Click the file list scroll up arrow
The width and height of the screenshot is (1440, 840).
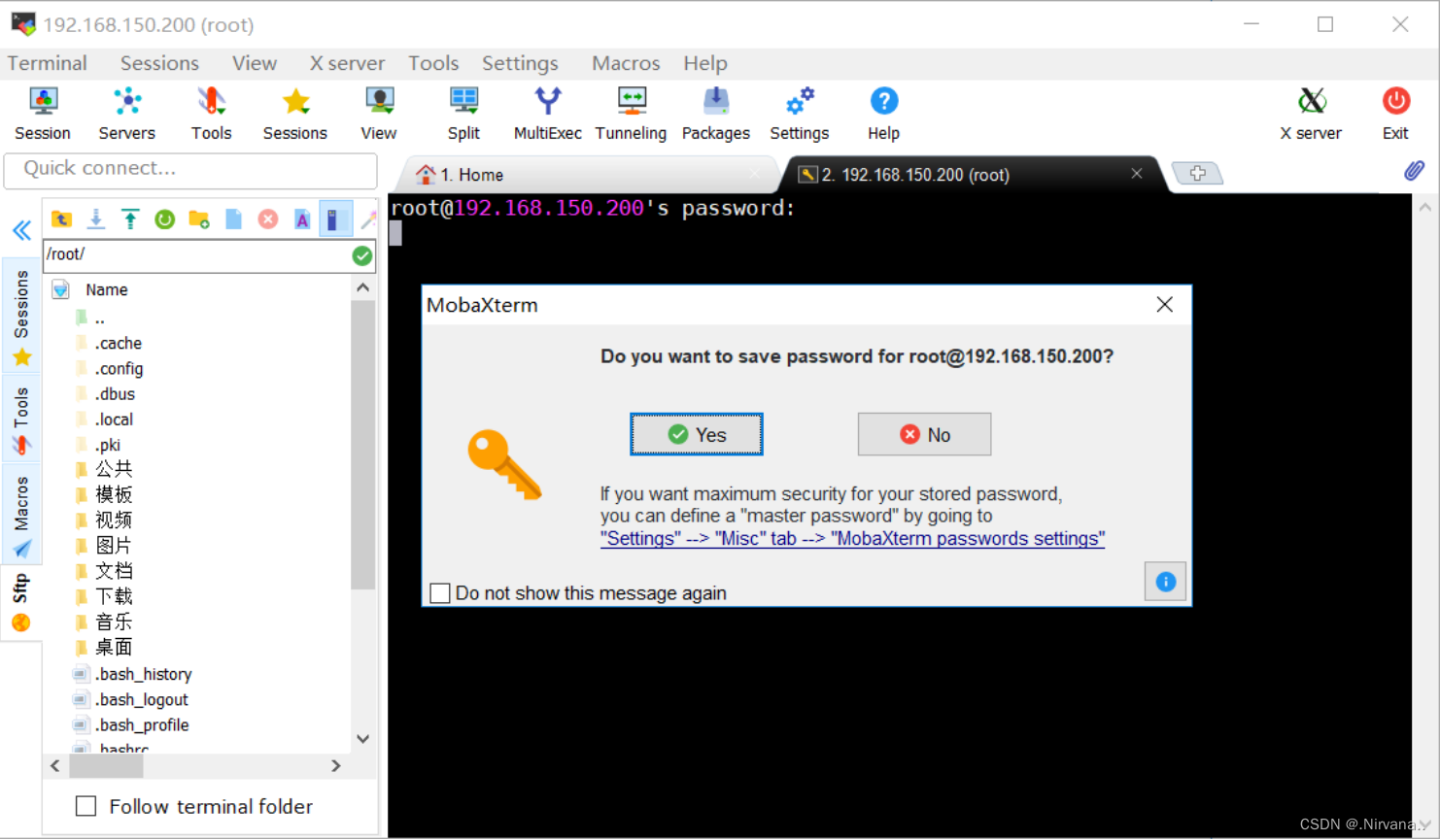[362, 287]
